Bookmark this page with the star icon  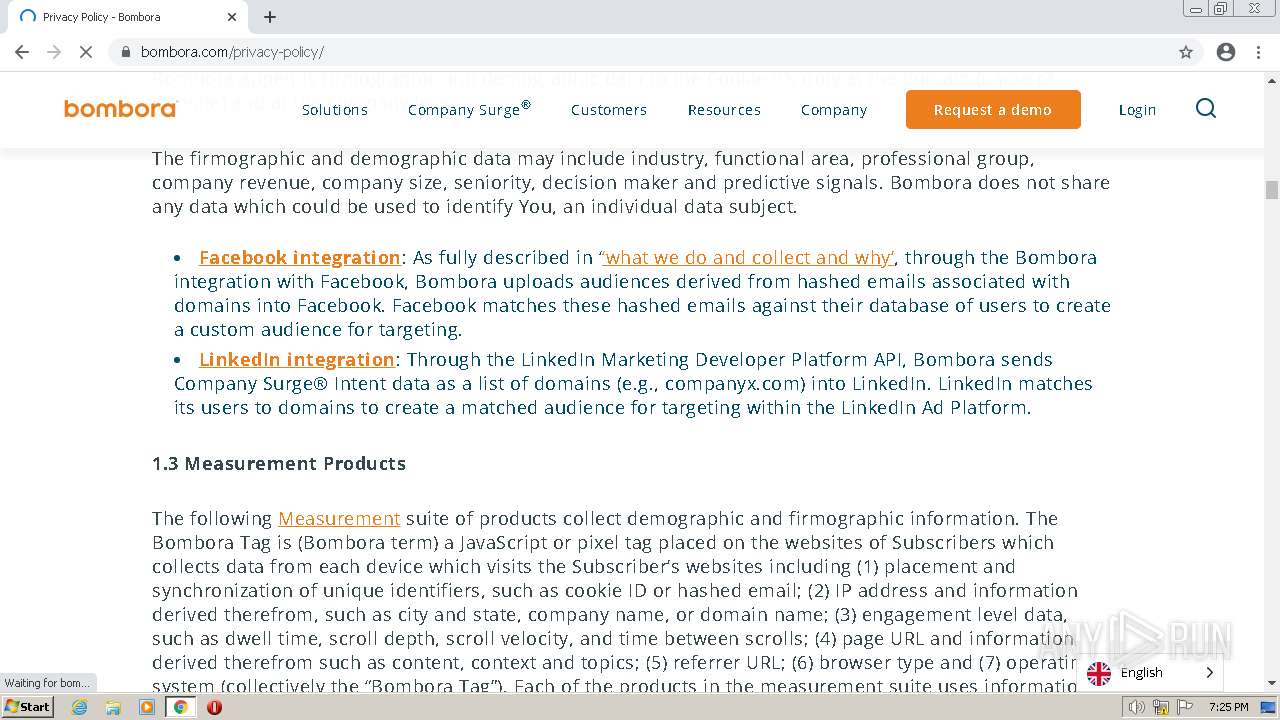(1186, 52)
